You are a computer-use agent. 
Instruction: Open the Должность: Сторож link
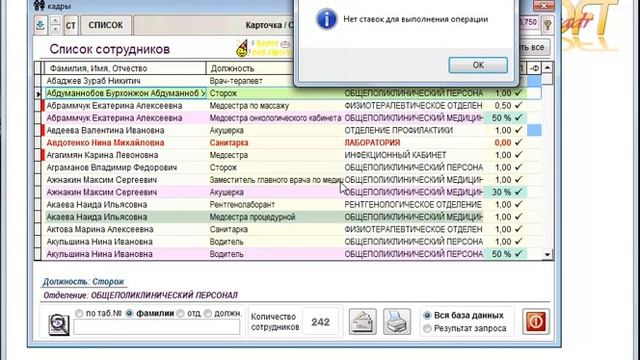click(83, 282)
